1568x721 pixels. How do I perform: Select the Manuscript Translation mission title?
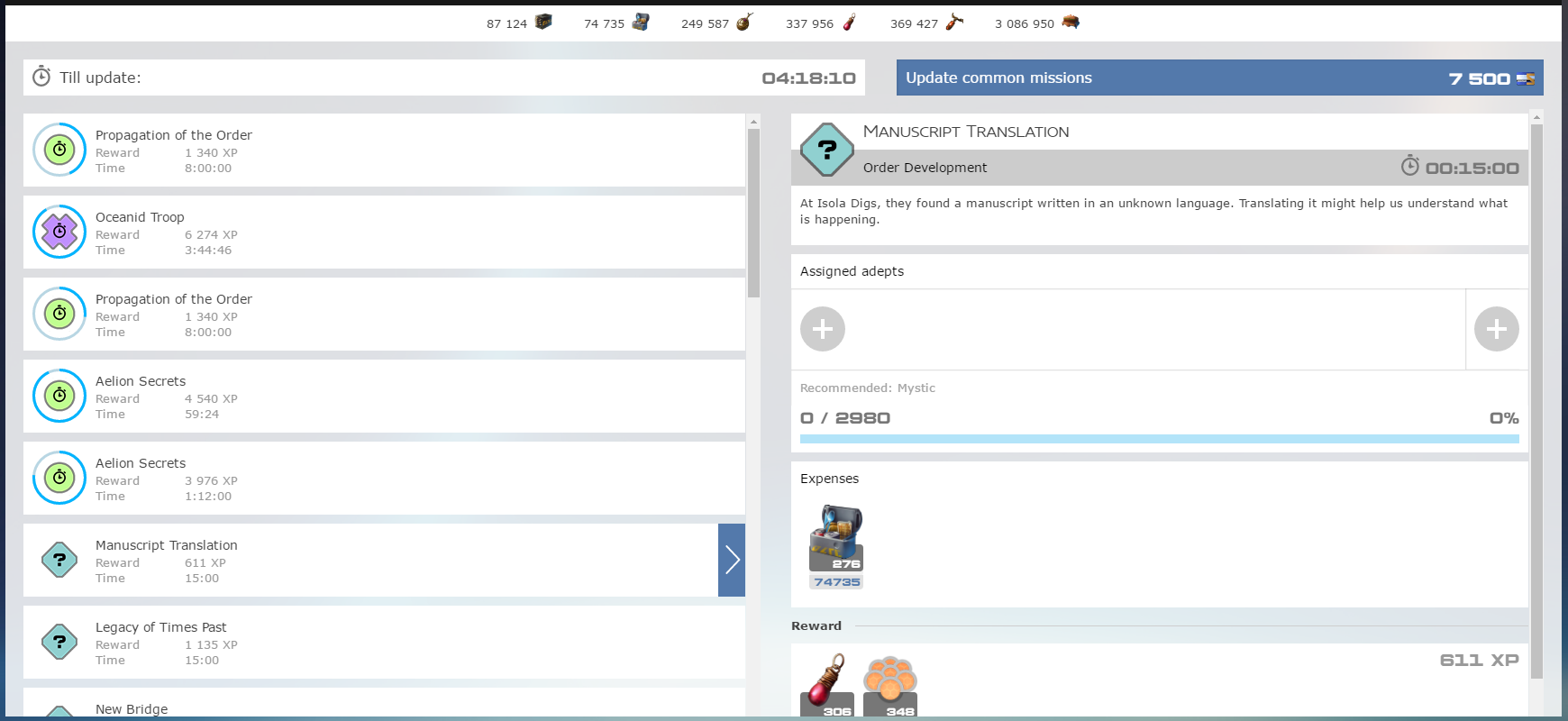[167, 545]
